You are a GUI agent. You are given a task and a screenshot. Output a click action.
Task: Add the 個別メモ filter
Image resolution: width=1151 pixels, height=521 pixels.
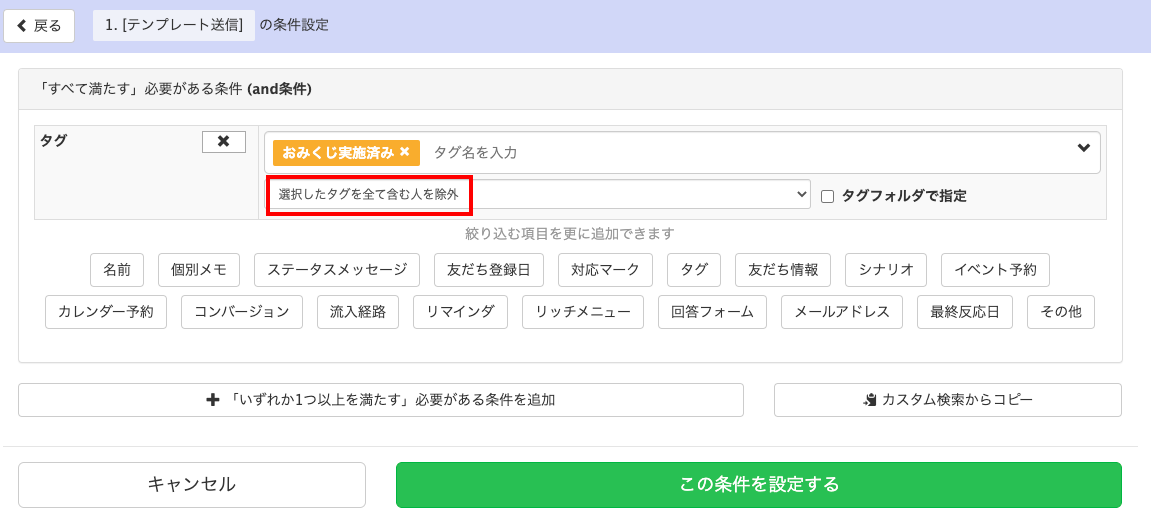(198, 270)
